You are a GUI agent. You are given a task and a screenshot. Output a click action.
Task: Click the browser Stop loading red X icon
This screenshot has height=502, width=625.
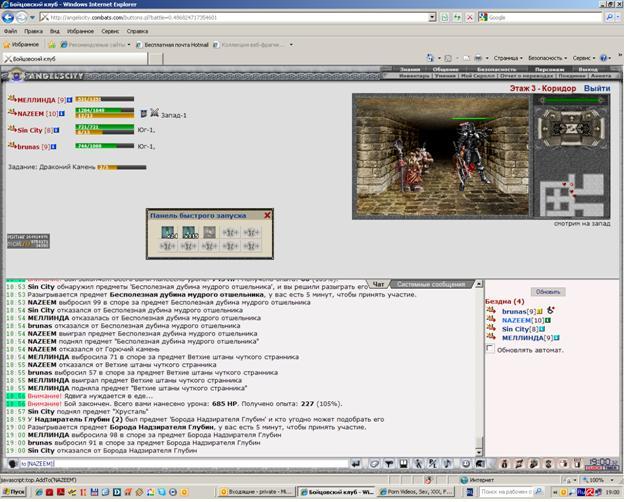pos(470,18)
